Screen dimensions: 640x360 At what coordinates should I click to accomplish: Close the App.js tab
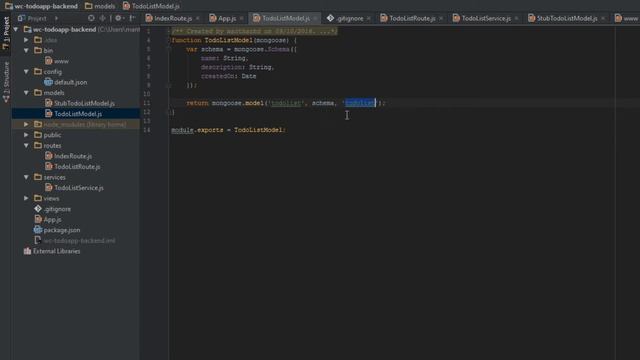[x=242, y=18]
